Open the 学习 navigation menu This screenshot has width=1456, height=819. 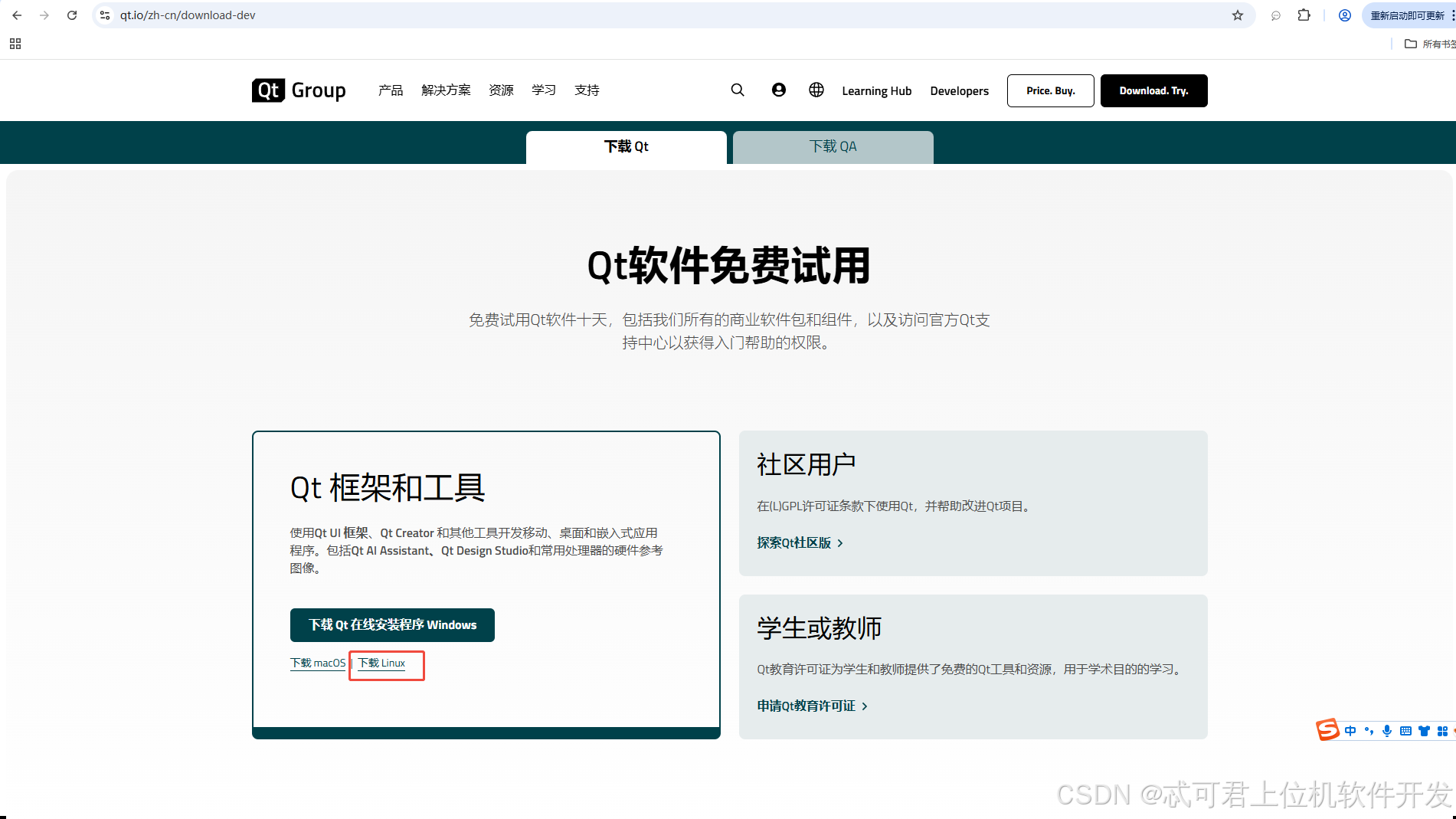point(544,90)
